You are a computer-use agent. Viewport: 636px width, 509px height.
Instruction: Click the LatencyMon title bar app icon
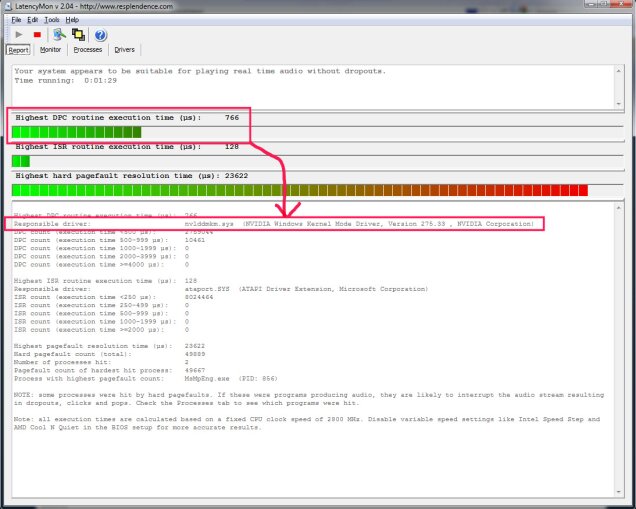(x=8, y=6)
